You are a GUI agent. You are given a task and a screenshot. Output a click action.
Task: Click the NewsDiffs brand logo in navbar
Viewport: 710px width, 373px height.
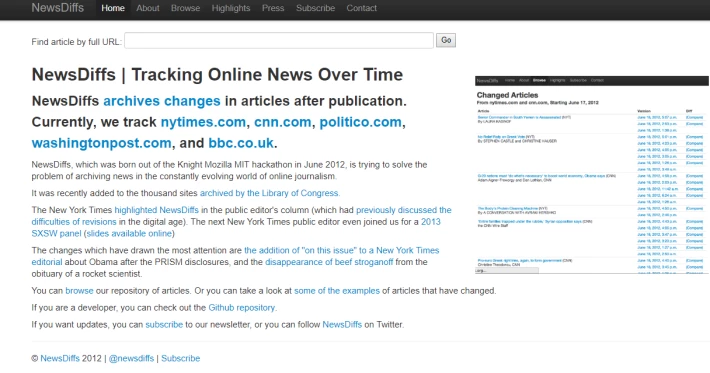[58, 8]
